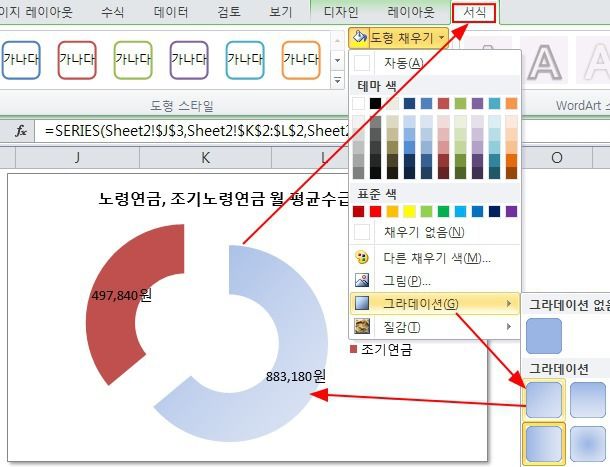Open the 그라데이션(G) submenu

coord(435,304)
